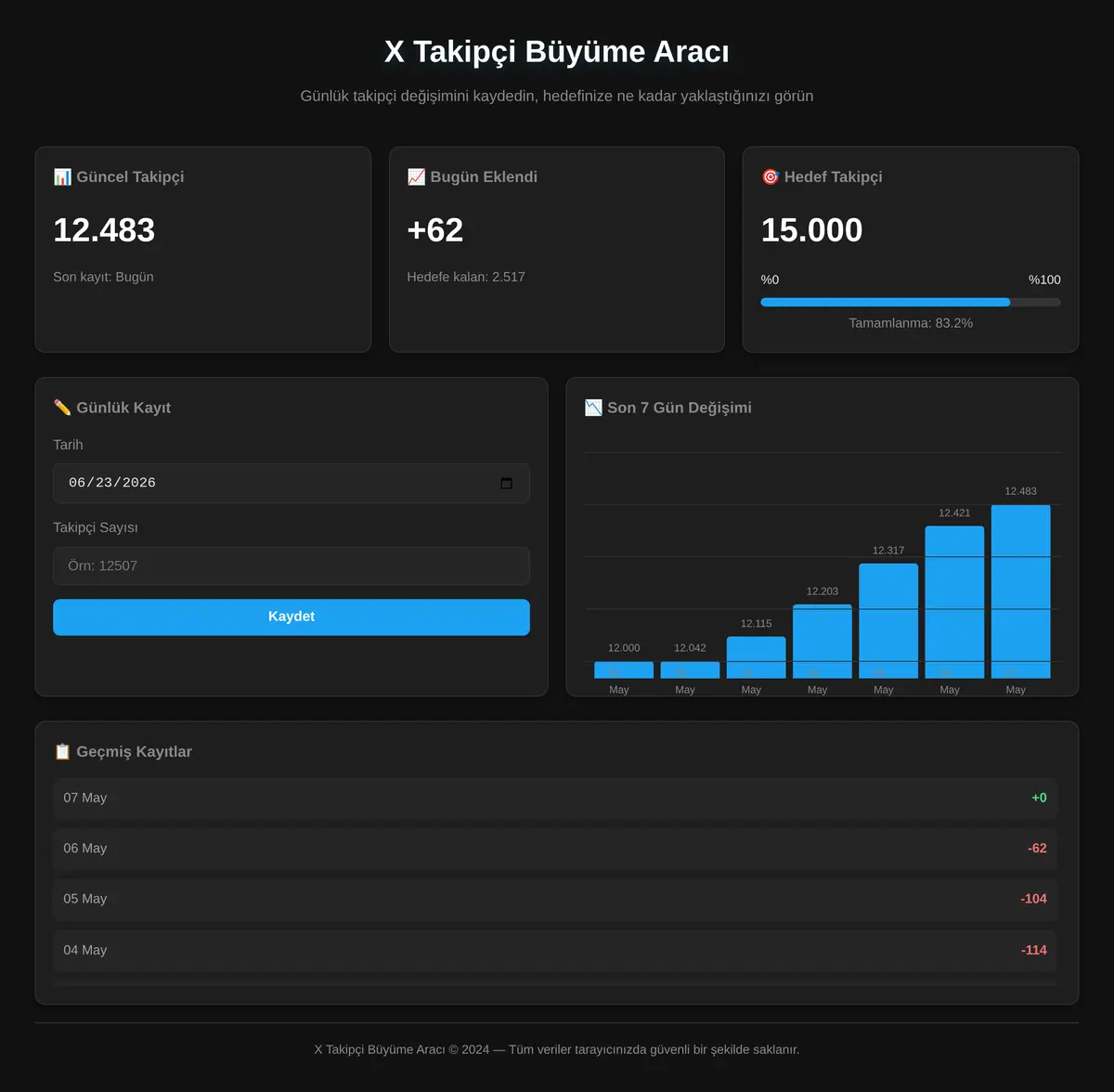Click the chart bar labeled 12.421

click(954, 602)
